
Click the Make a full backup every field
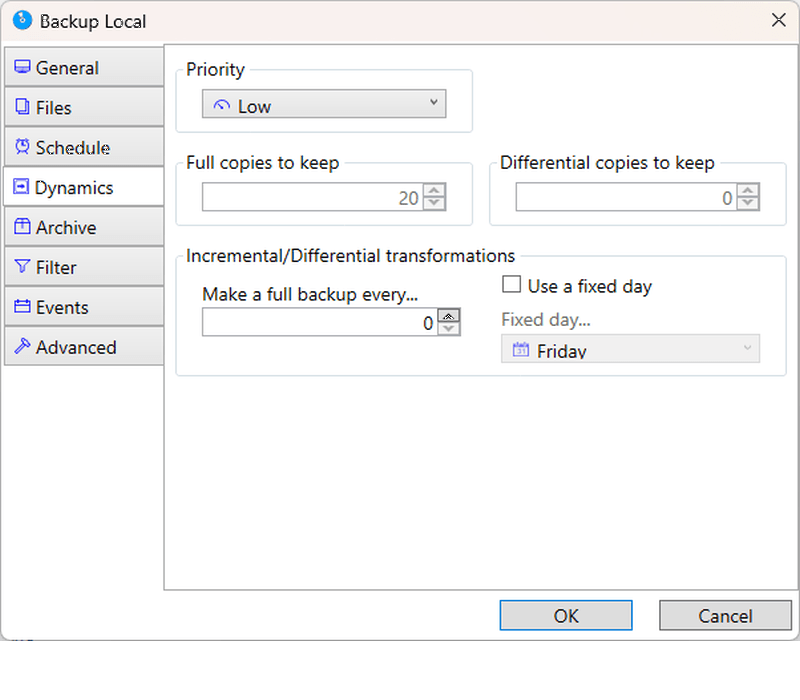(320, 322)
